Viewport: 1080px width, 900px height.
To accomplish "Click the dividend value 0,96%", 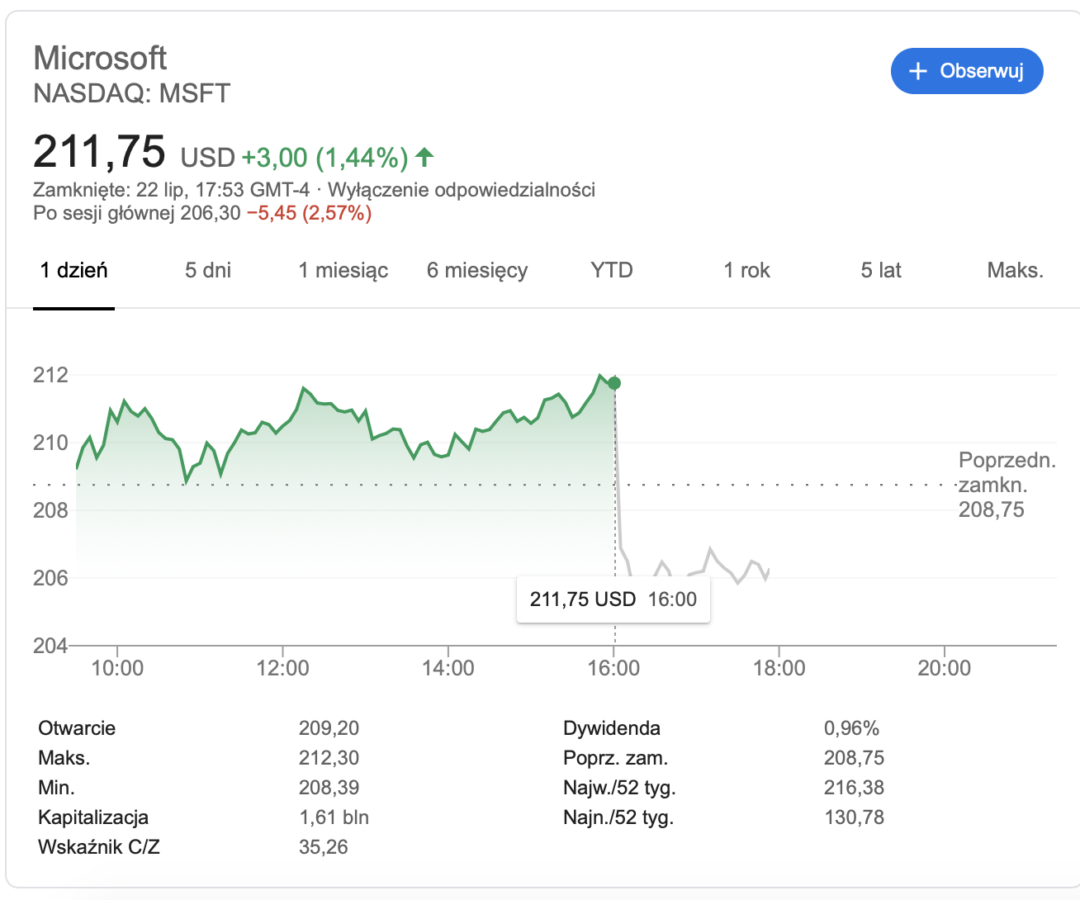I will point(851,728).
